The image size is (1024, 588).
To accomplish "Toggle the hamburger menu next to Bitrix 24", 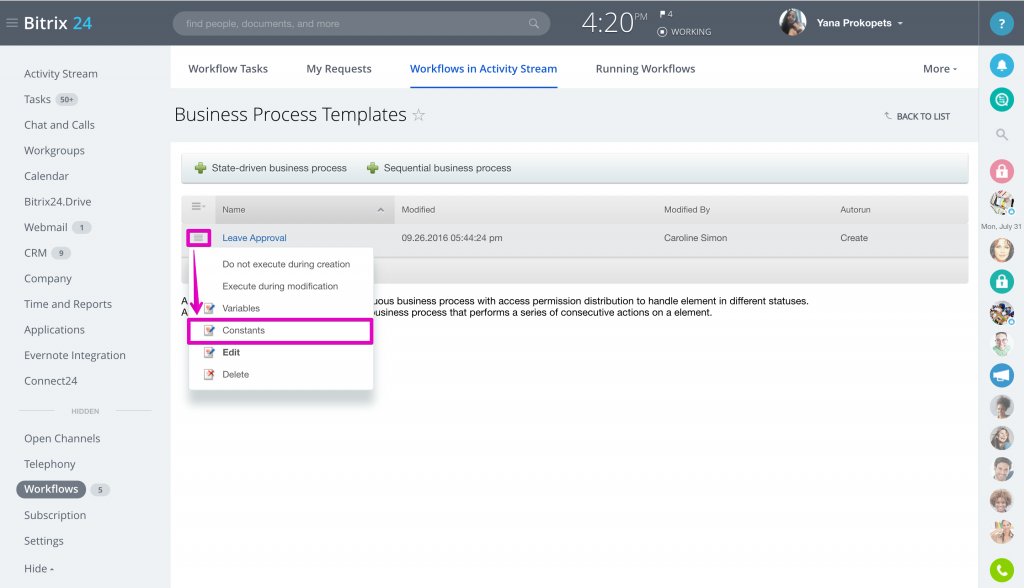I will coord(12,23).
